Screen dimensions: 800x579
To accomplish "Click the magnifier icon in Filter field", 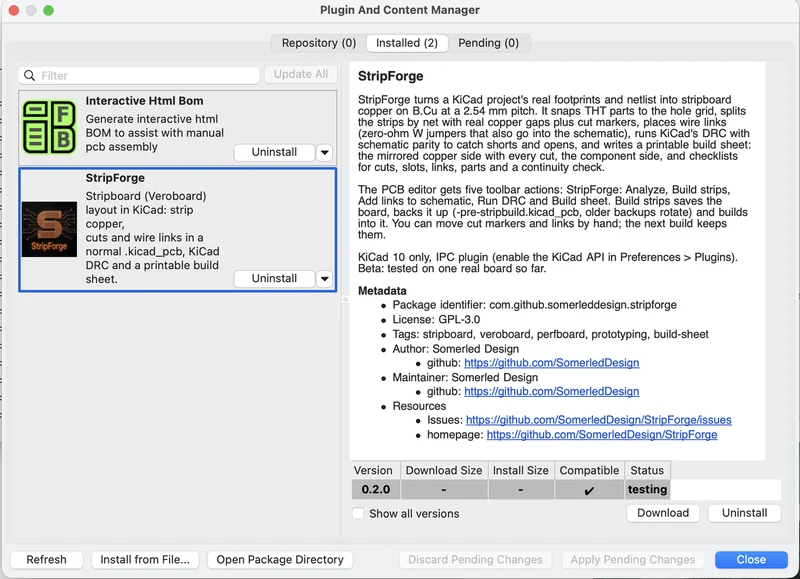I will pos(30,75).
